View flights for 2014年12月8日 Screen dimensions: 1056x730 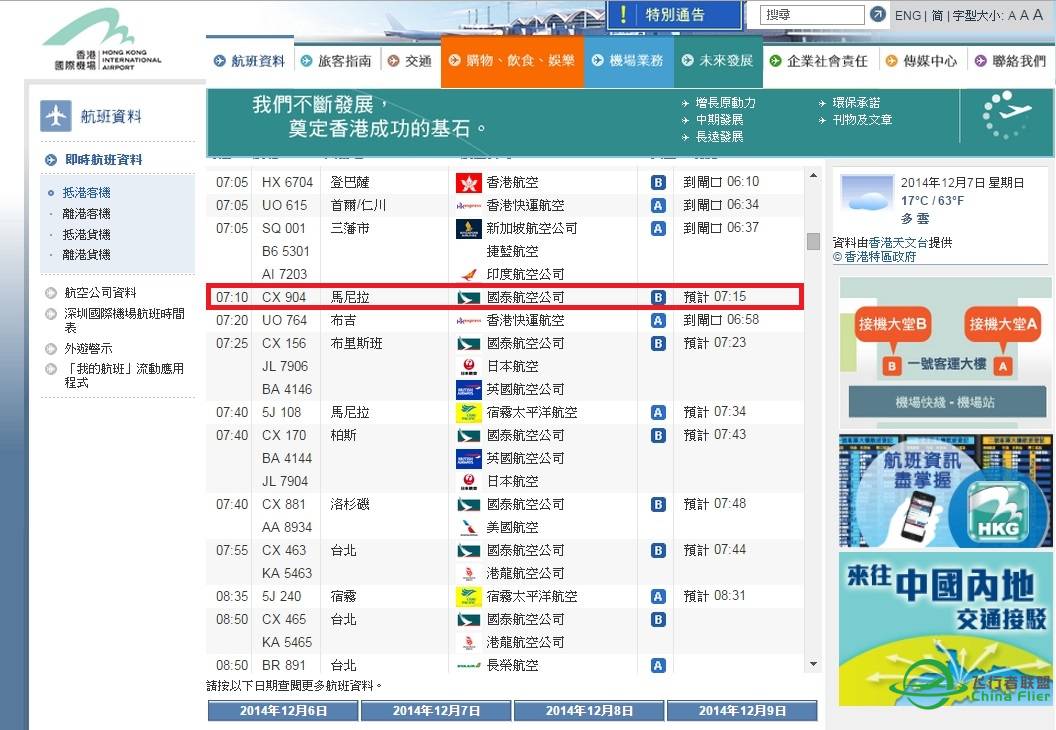[589, 710]
